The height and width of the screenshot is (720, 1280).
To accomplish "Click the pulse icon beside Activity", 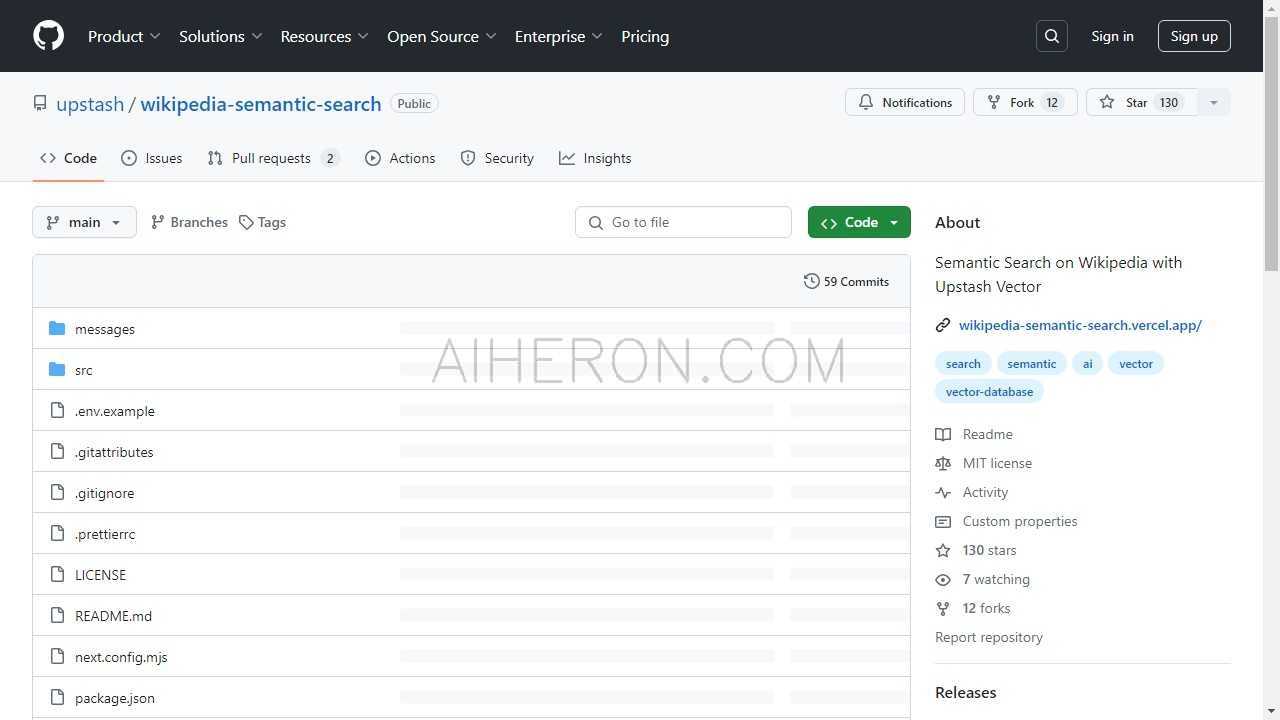I will pos(943,492).
